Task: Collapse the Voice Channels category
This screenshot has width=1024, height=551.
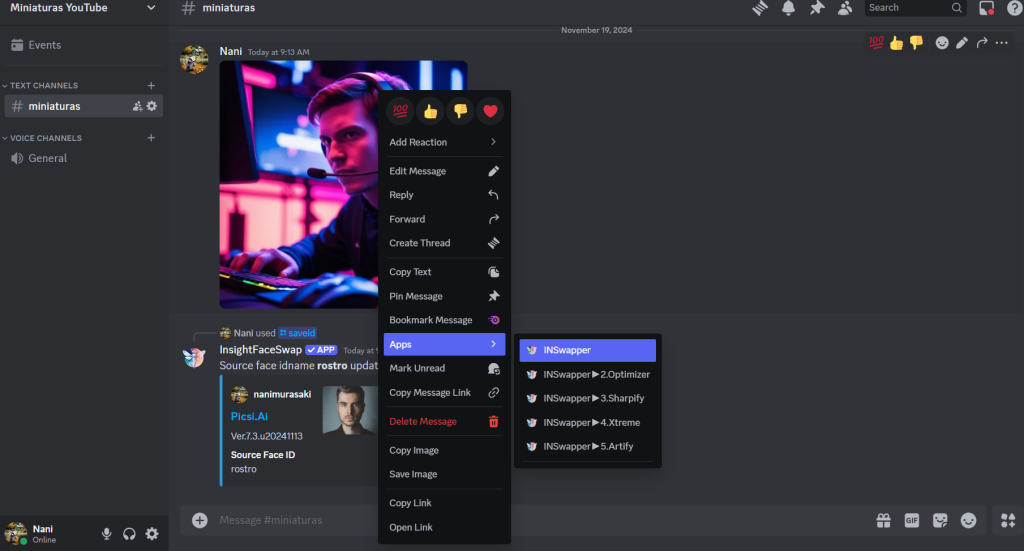Action: (46, 138)
